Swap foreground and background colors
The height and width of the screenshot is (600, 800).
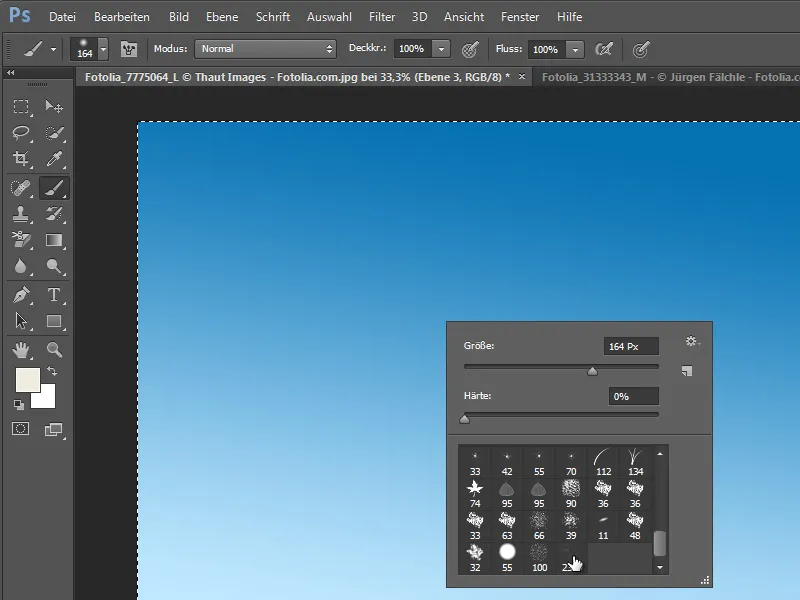pos(52,371)
